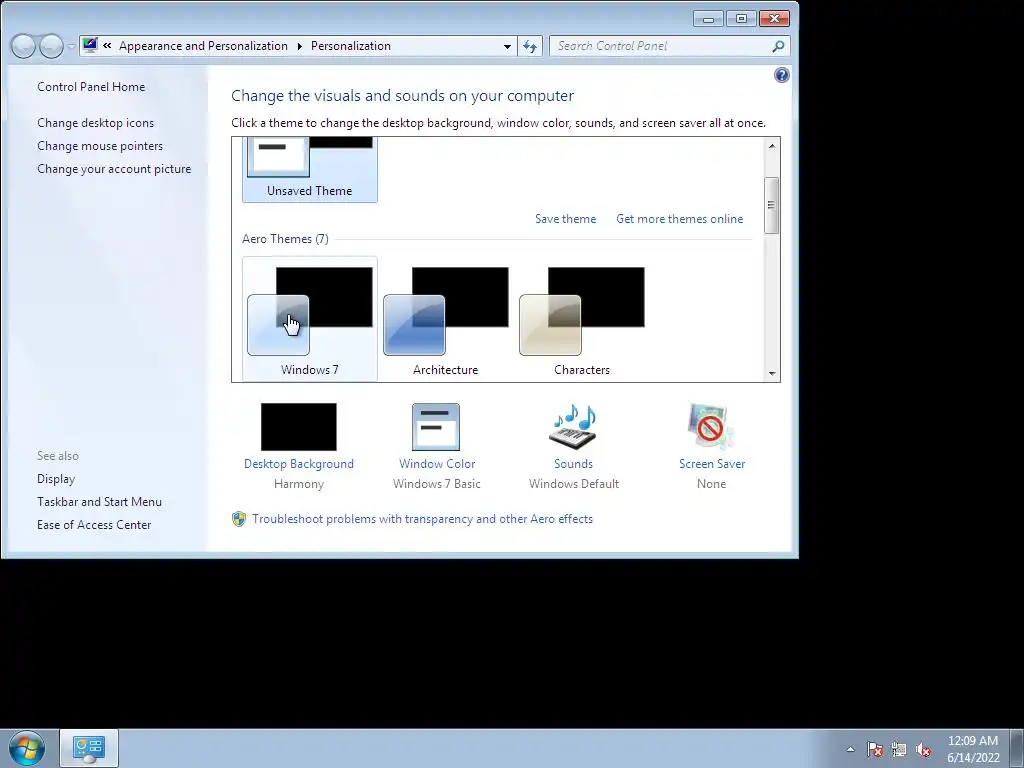Screen dimensions: 1024x768
Task: Open Troubleshoot problems with transparency link
Action: (423, 519)
